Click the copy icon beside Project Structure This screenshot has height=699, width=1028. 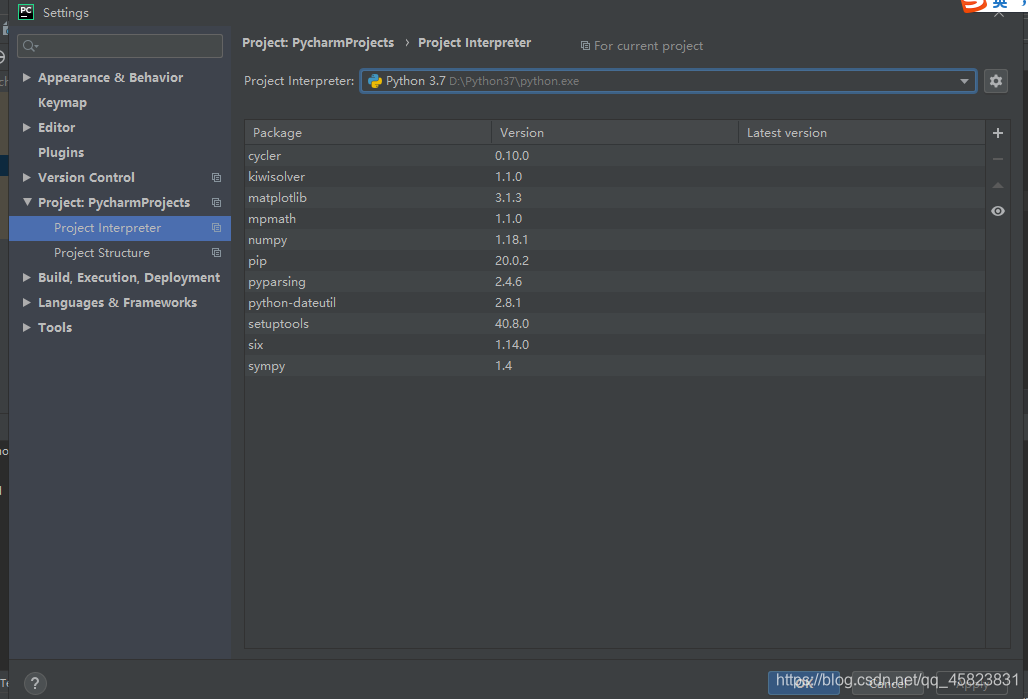216,252
